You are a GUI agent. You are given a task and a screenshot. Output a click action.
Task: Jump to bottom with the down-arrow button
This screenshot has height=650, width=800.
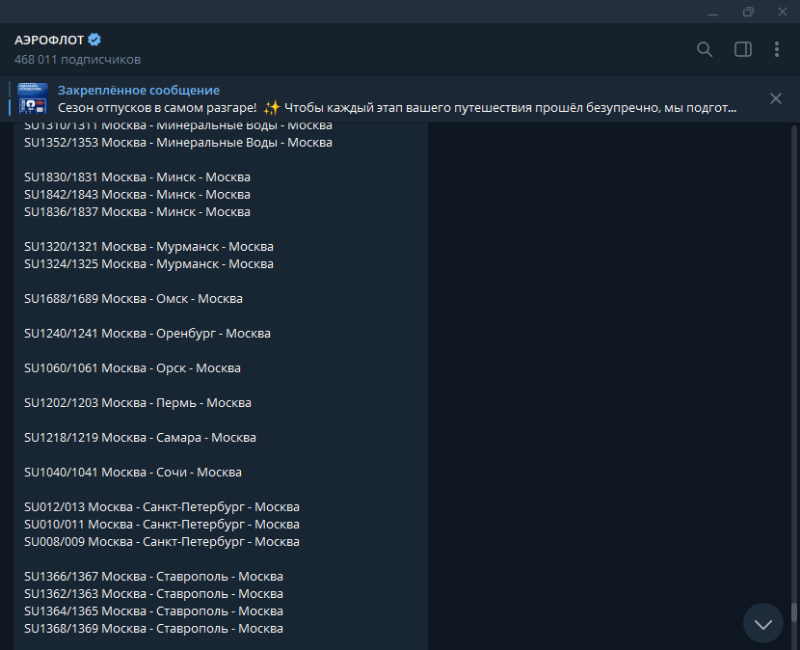(x=763, y=623)
